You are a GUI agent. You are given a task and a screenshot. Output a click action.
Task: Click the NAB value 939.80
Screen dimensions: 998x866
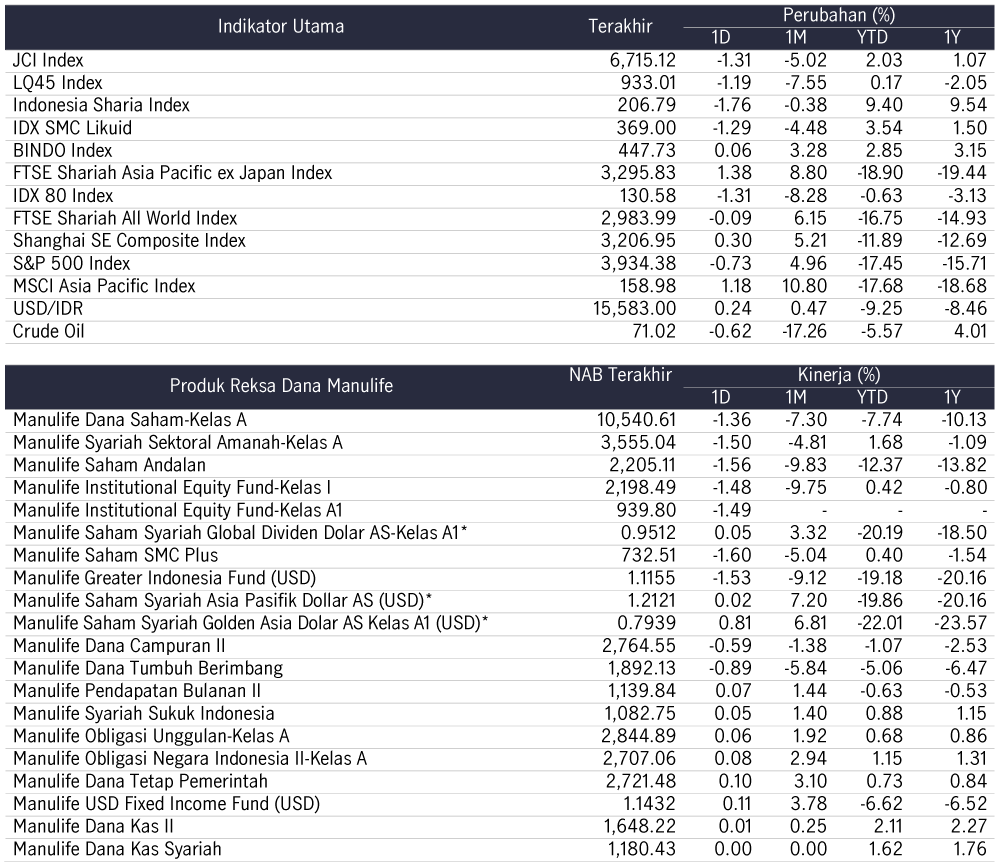click(x=646, y=510)
